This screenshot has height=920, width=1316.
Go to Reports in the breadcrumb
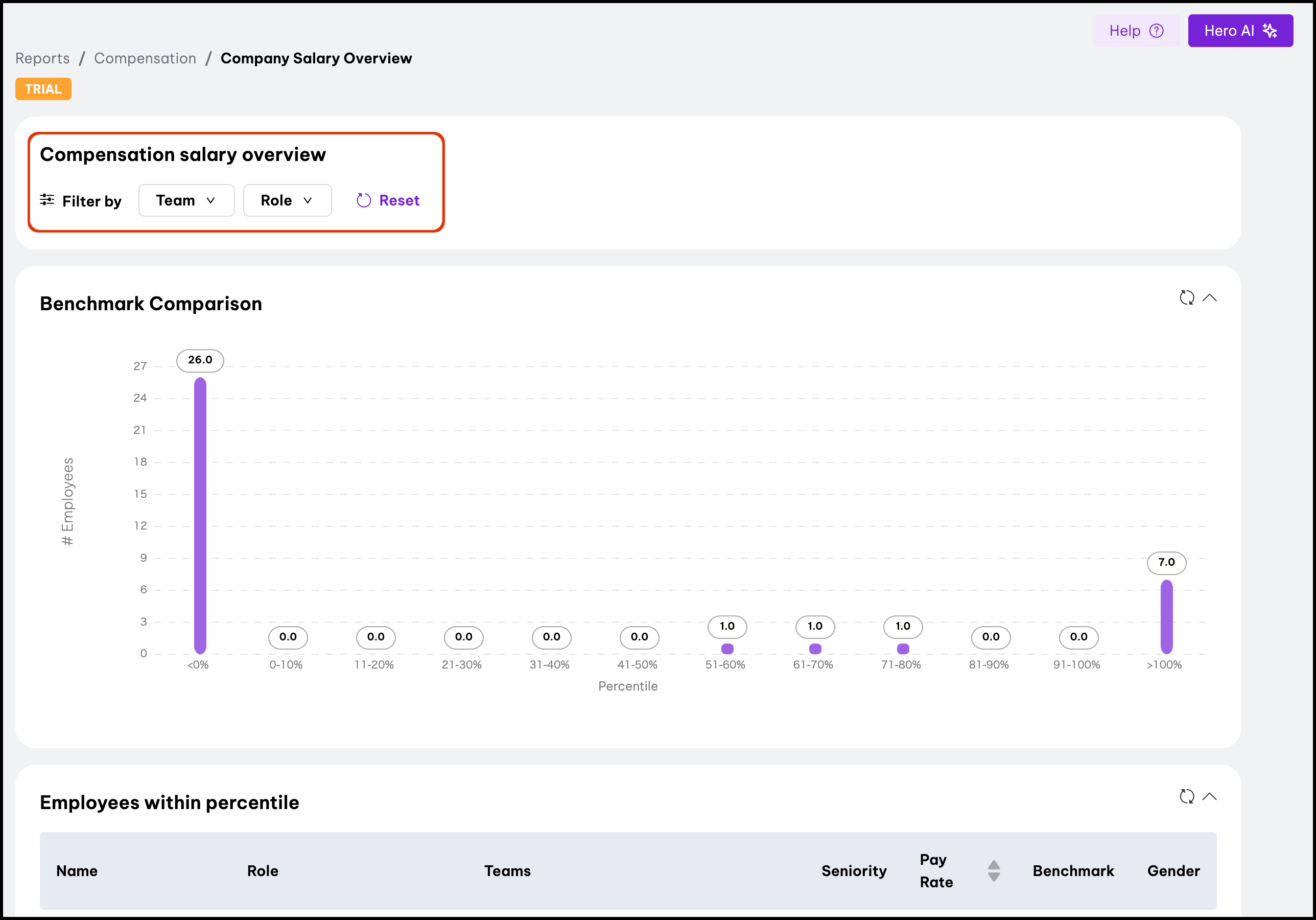point(42,58)
